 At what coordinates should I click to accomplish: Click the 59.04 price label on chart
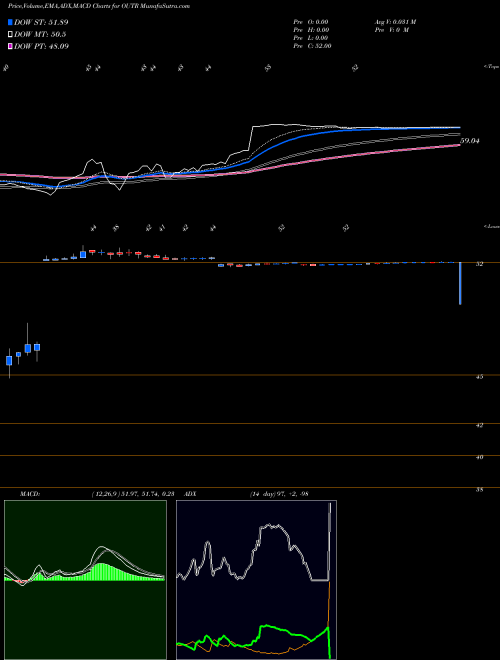(x=470, y=141)
